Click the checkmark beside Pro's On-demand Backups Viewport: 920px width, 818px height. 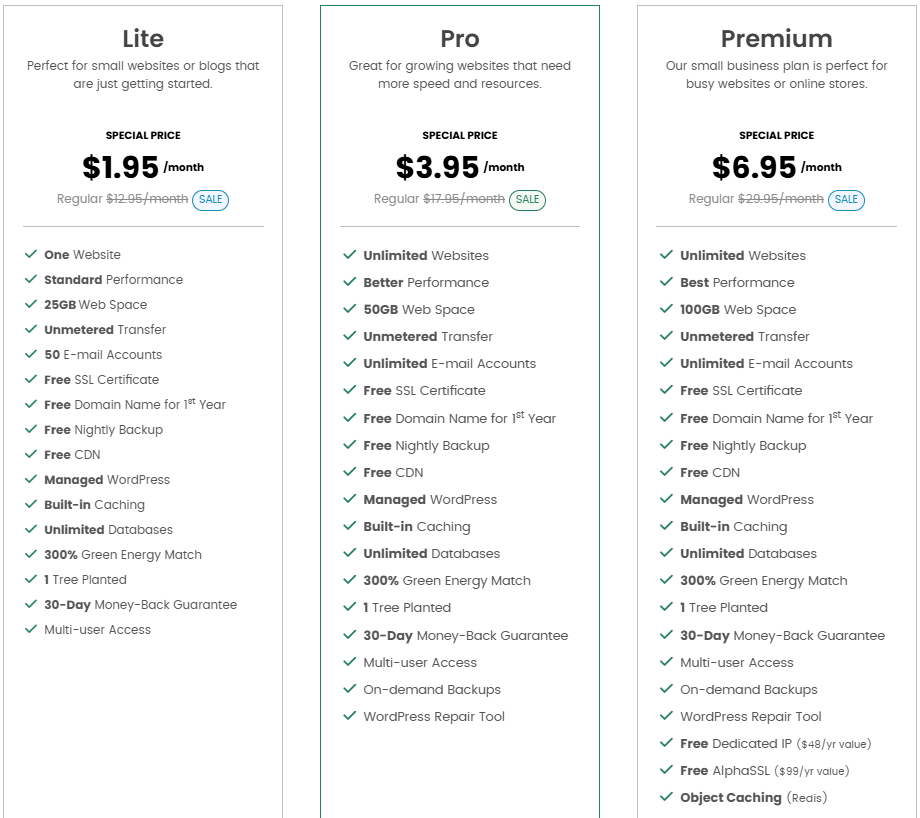(x=350, y=689)
